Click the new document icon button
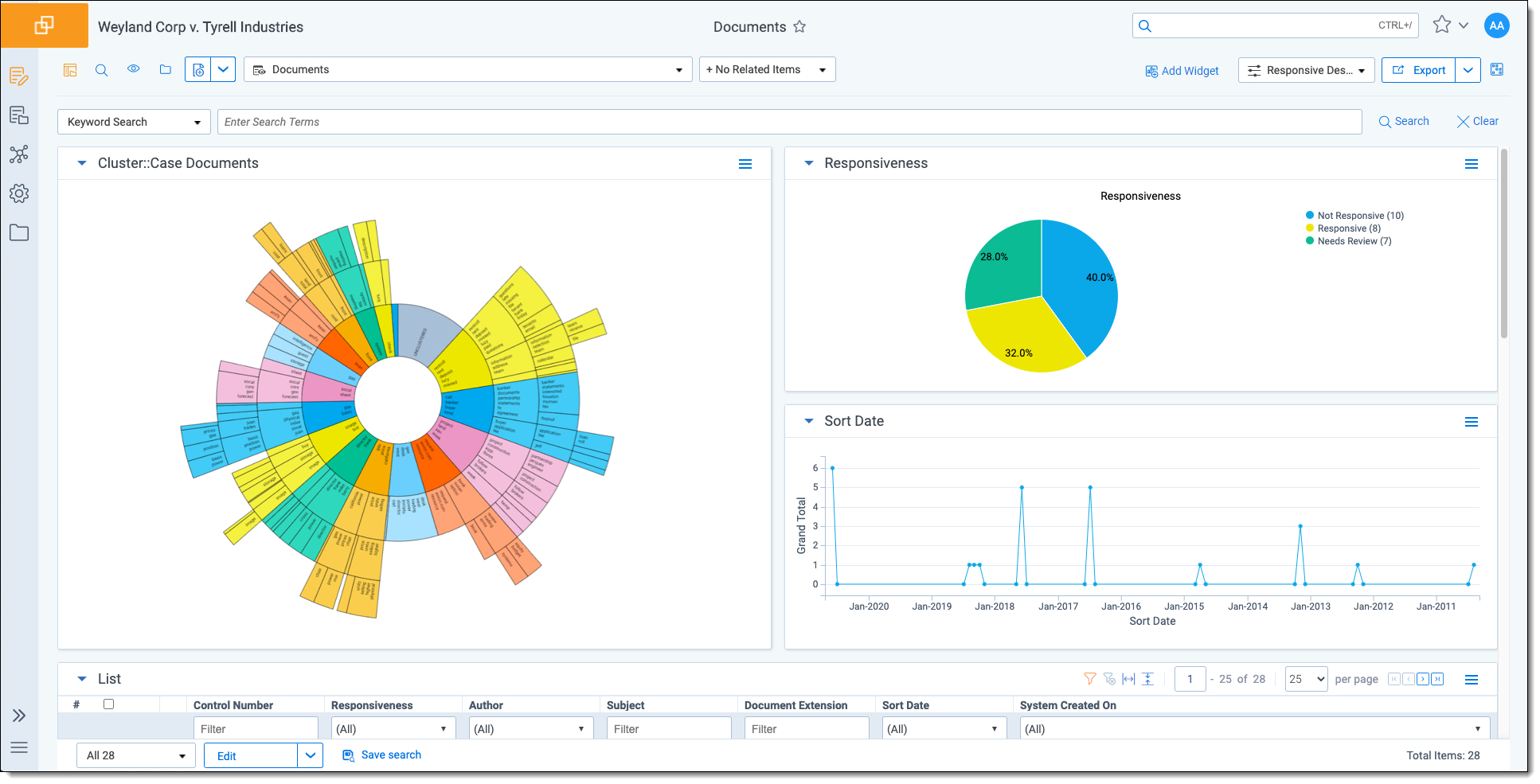Image resolution: width=1540 pixels, height=784 pixels. point(198,70)
